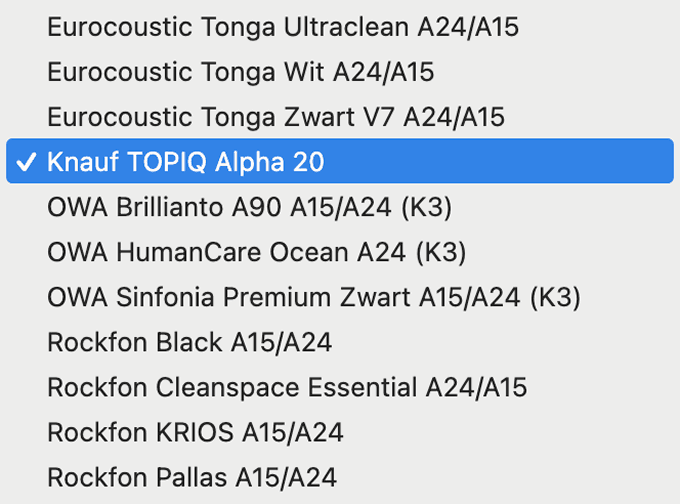
Task: Change selection to Tonga Wit tile
Action: click(x=240, y=72)
